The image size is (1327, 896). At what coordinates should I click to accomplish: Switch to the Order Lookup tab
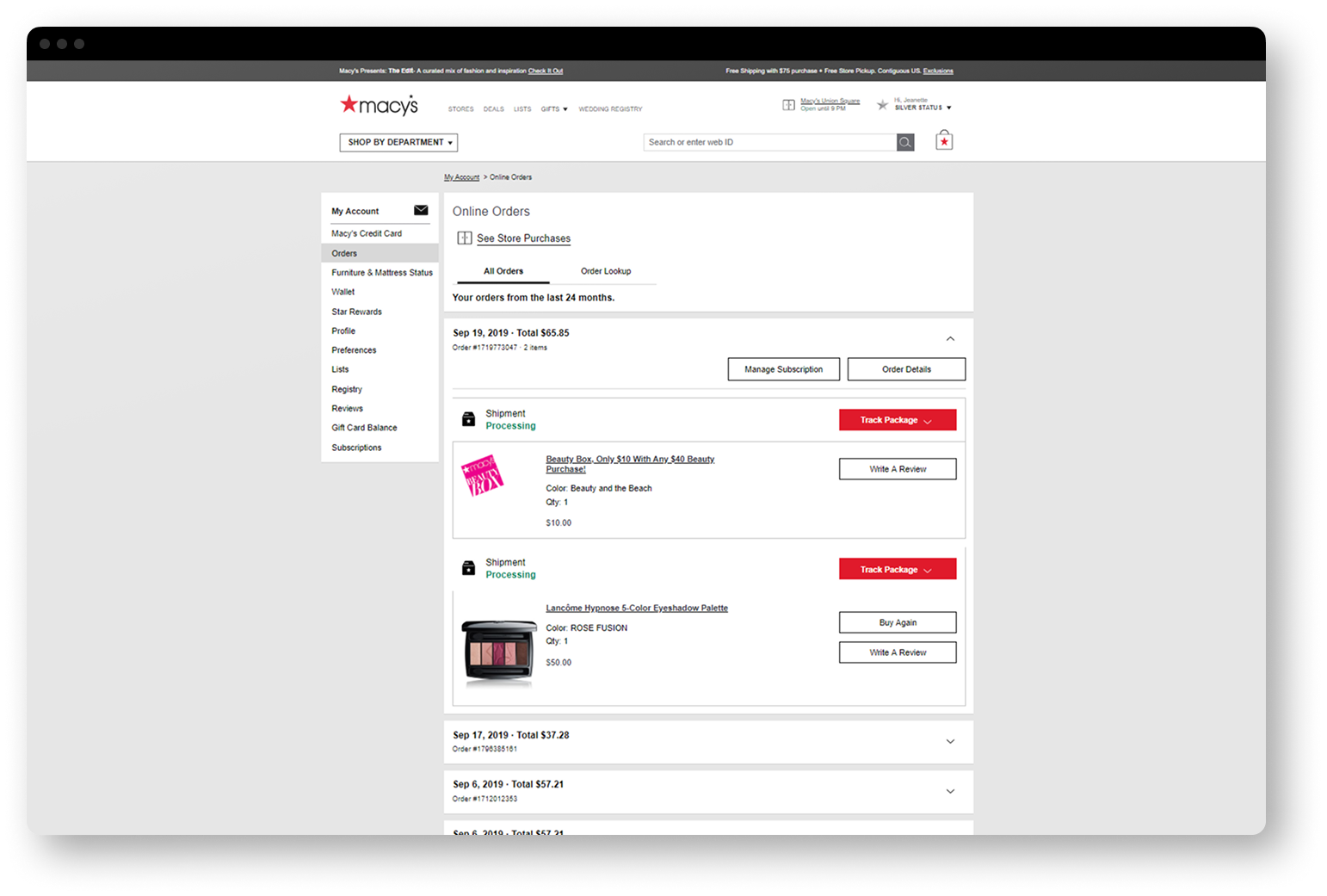pyautogui.click(x=606, y=271)
